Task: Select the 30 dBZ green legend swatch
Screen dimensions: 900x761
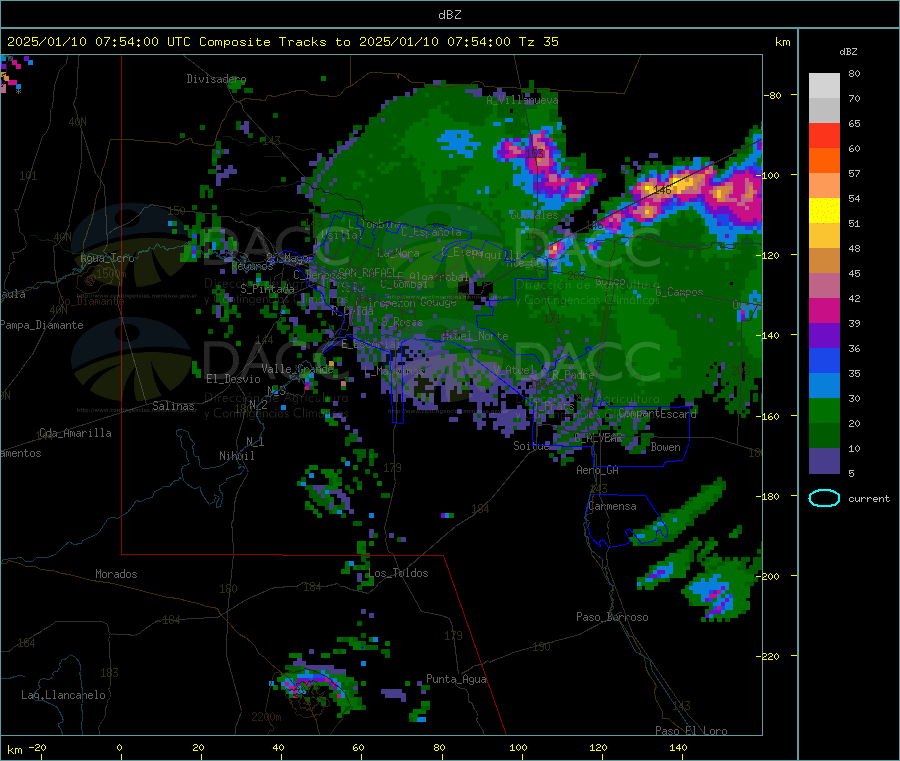Action: (824, 410)
